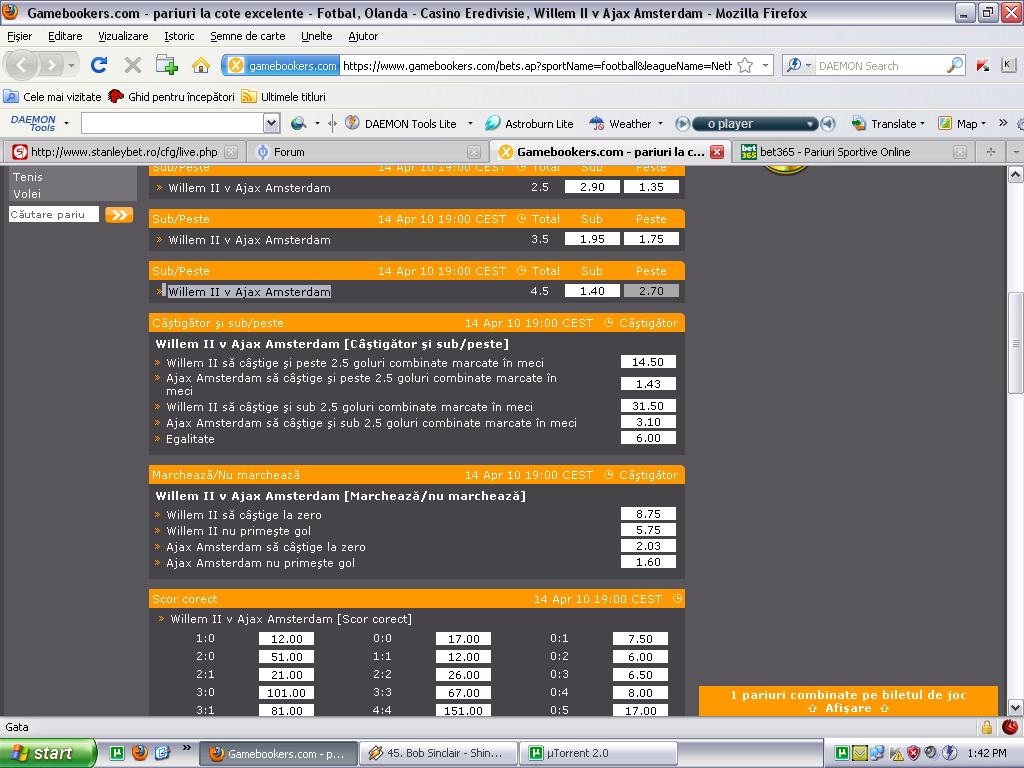Switch to the stanleybet.ro live tab
Viewport: 1024px width, 768px height.
(x=124, y=152)
